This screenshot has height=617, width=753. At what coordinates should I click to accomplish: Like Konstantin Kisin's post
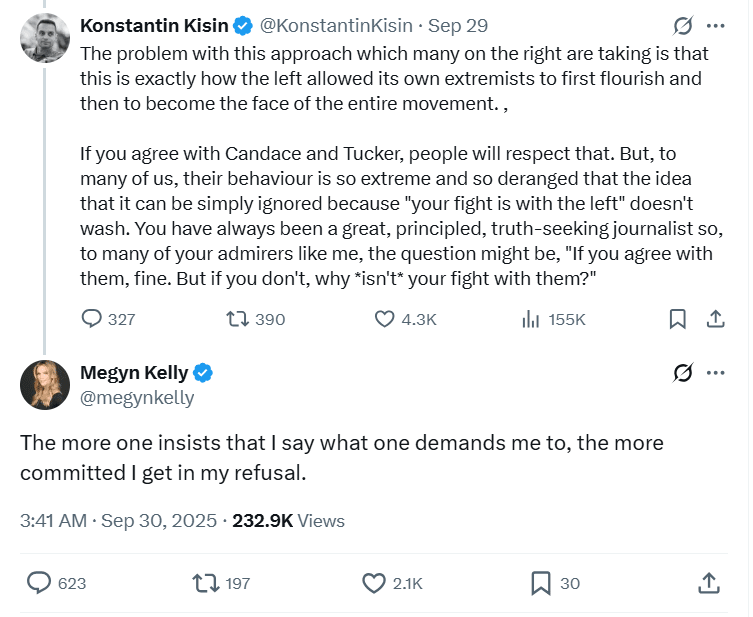[x=385, y=319]
